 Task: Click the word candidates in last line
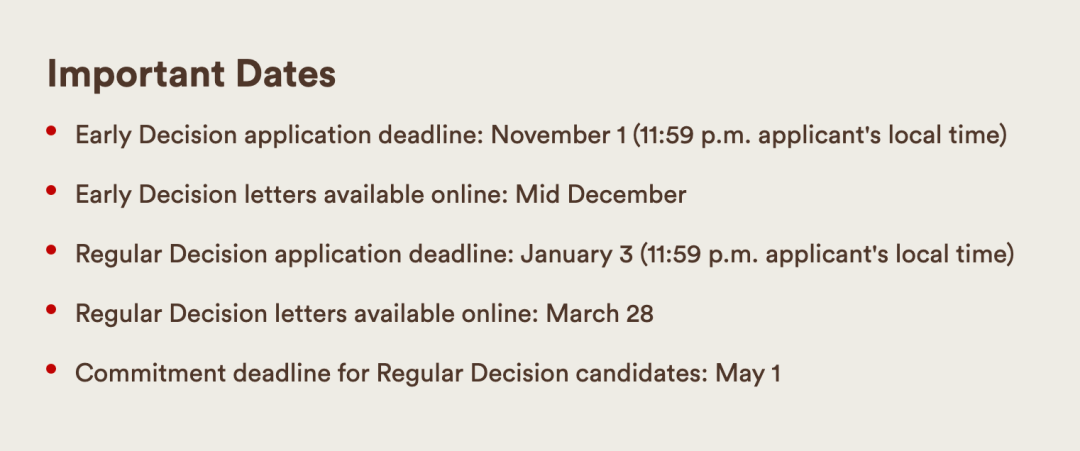click(642, 374)
